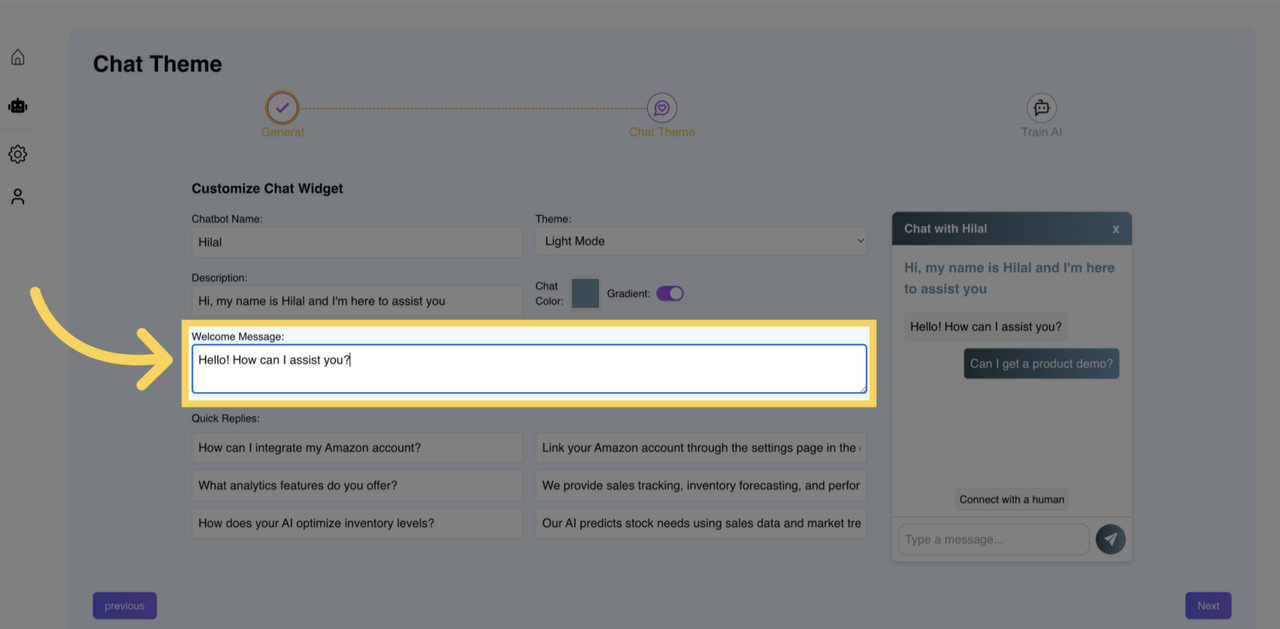Go to the Train AI step icon
This screenshot has width=1280, height=629.
pos(1041,108)
